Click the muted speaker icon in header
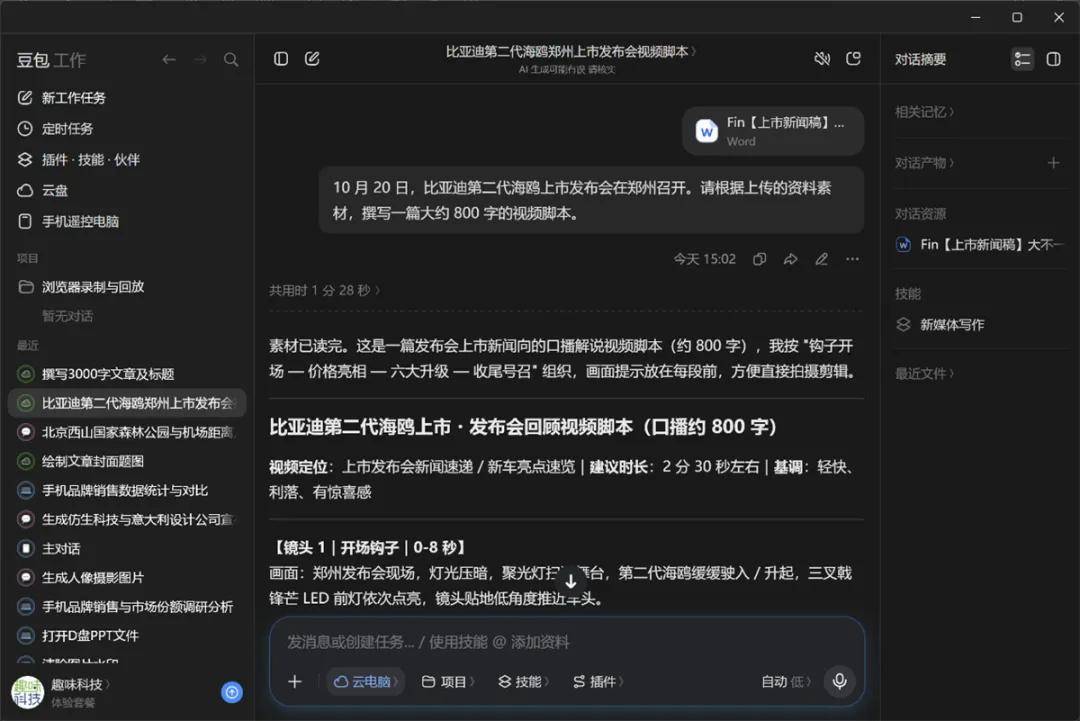The height and width of the screenshot is (721, 1080). [822, 59]
